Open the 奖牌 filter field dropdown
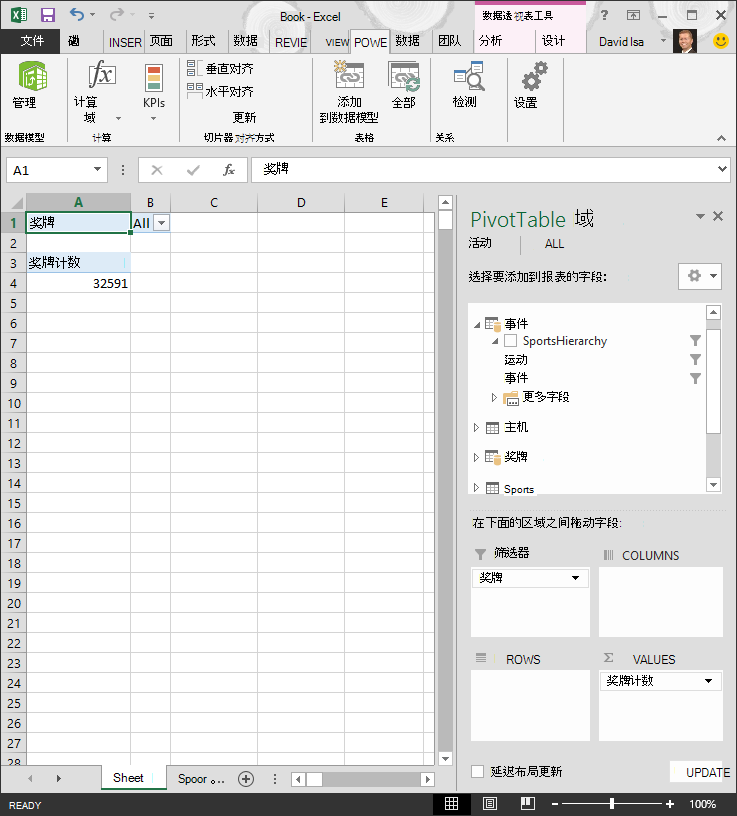The image size is (737, 816). point(575,578)
